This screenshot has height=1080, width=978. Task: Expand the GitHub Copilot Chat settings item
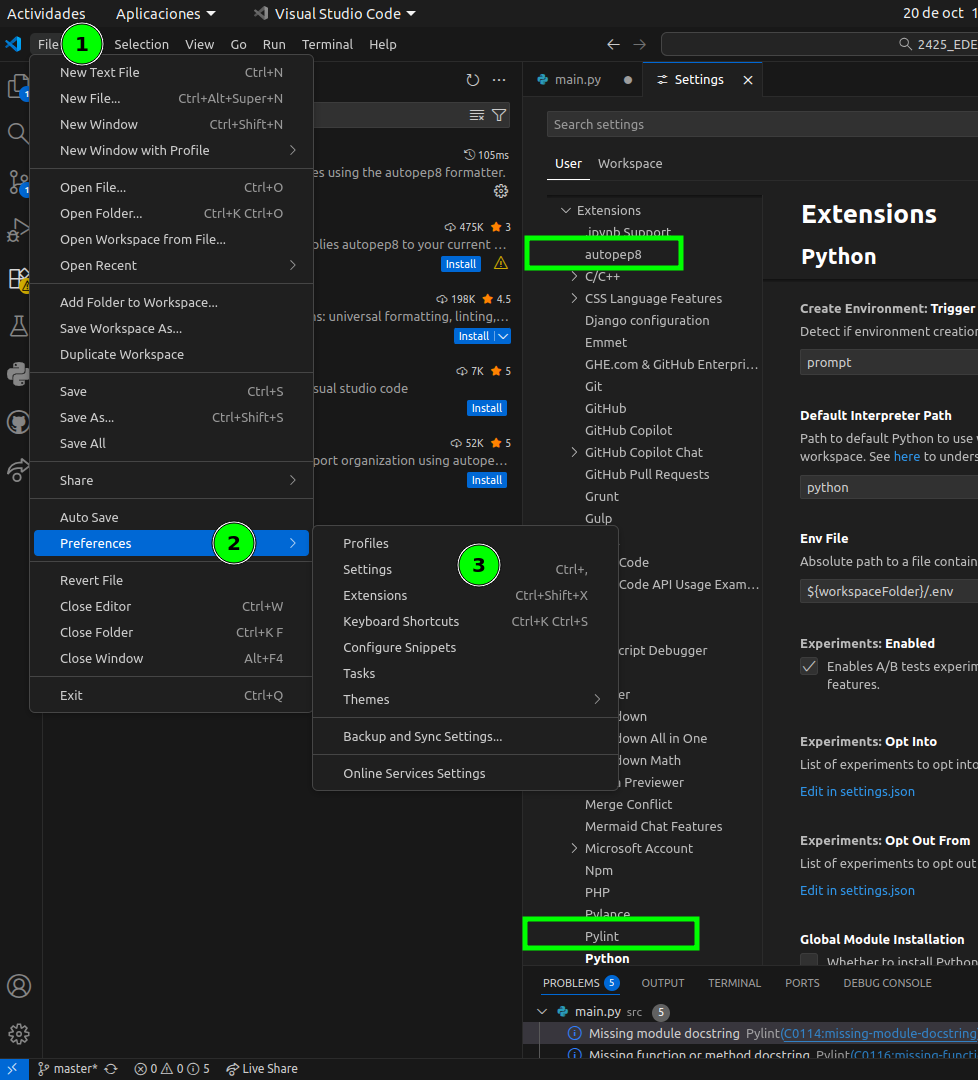(575, 452)
